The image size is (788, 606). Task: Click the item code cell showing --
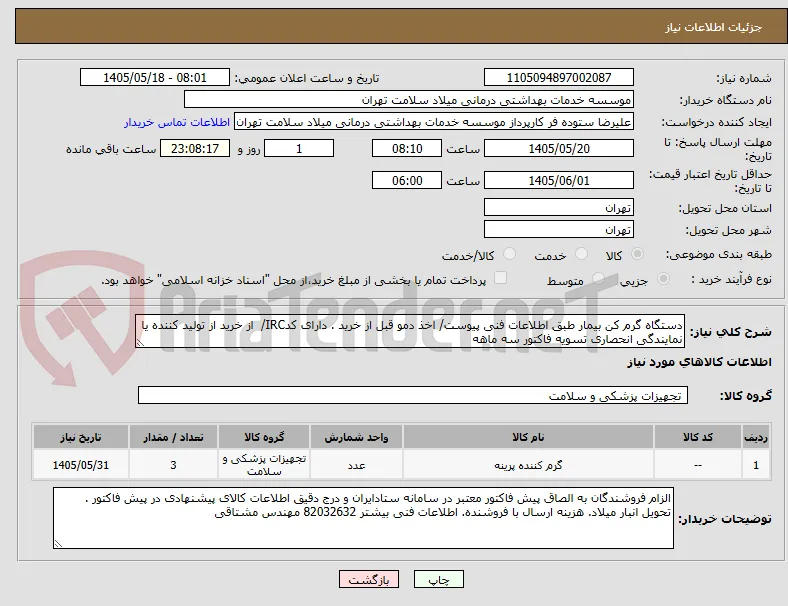698,465
